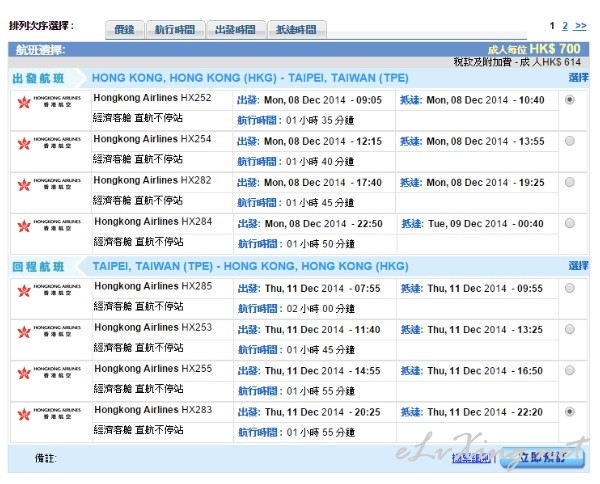Select return flight HX253 radio button
This screenshot has width=600, height=484.
point(569,329)
